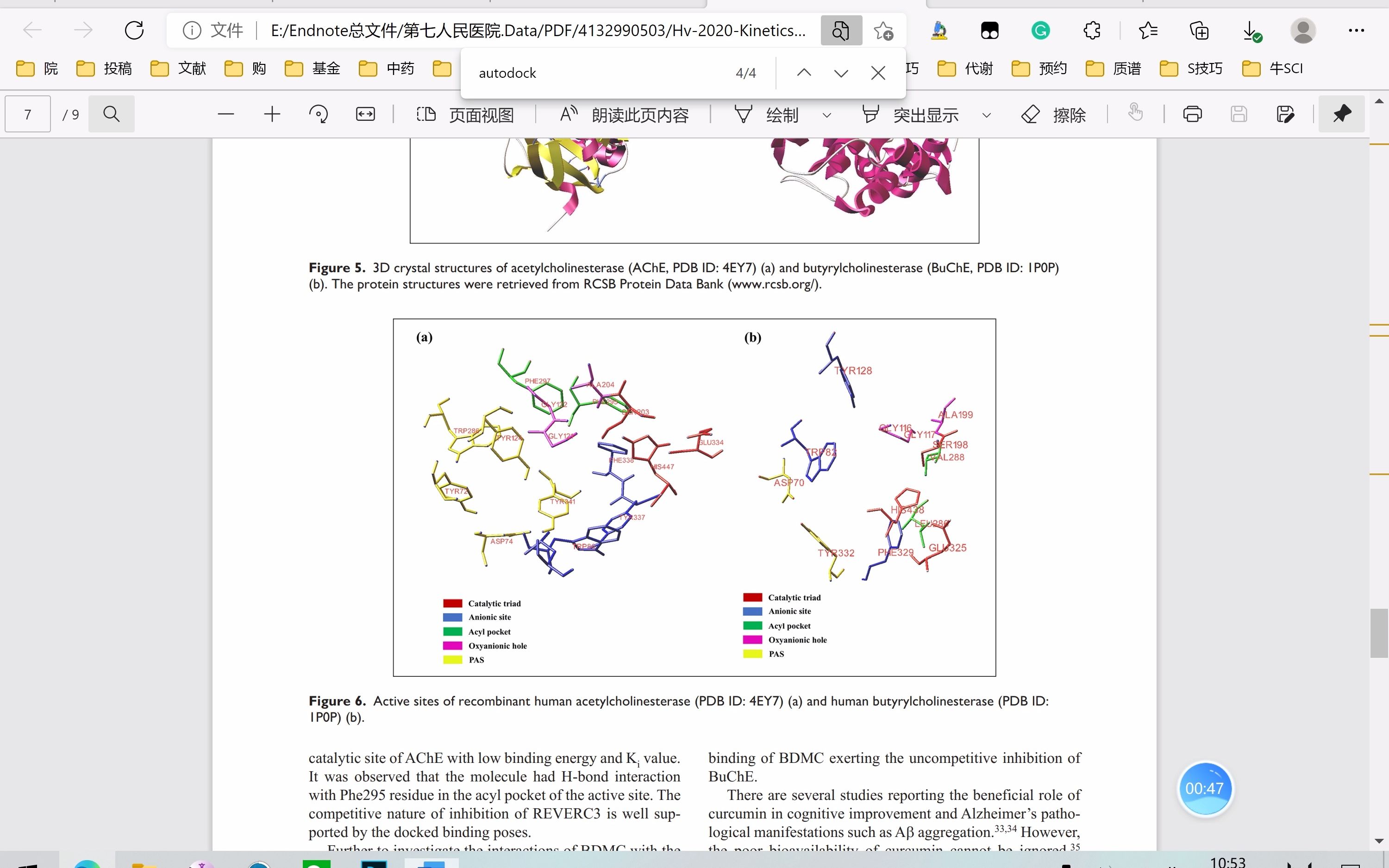Click the save-as icon in the PDF toolbar

point(1285,114)
